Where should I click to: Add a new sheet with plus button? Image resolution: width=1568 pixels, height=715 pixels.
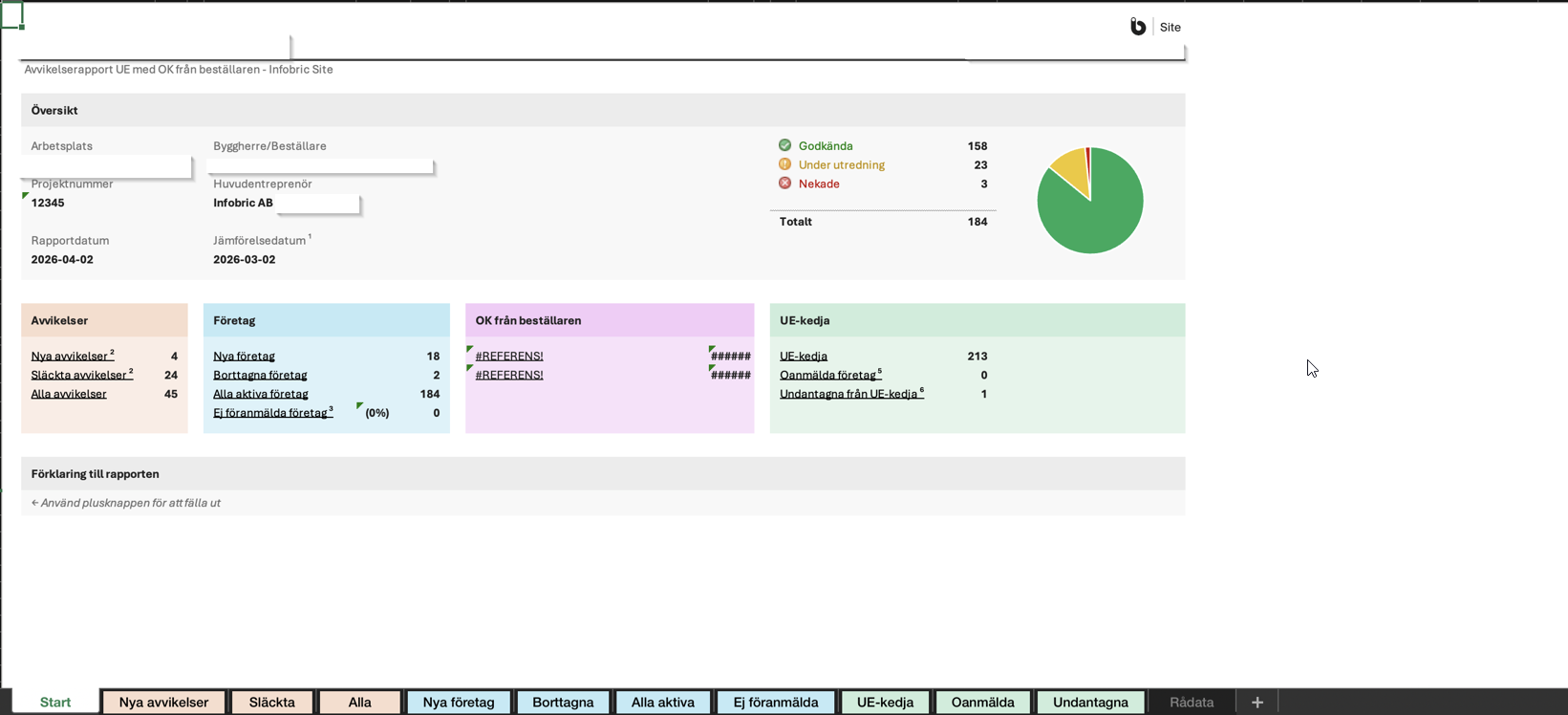1257,703
